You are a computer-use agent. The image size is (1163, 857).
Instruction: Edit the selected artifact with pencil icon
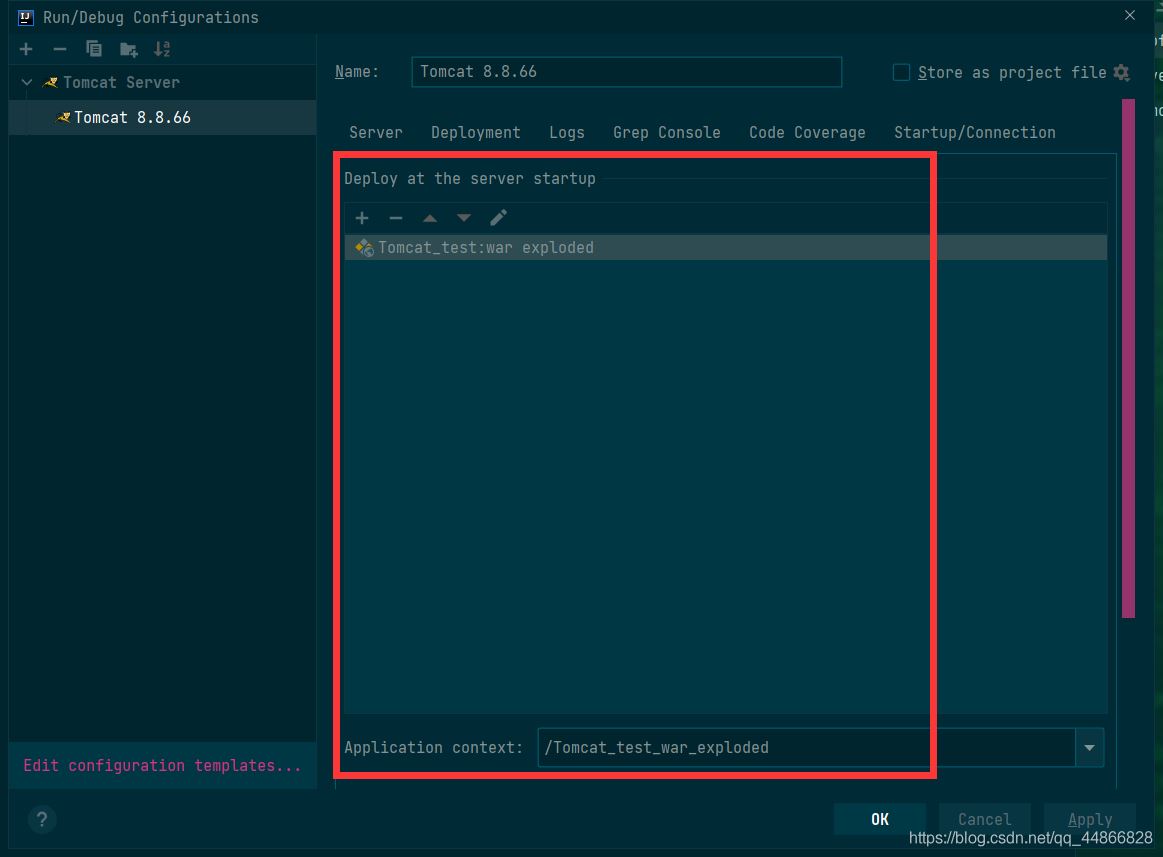[498, 217]
